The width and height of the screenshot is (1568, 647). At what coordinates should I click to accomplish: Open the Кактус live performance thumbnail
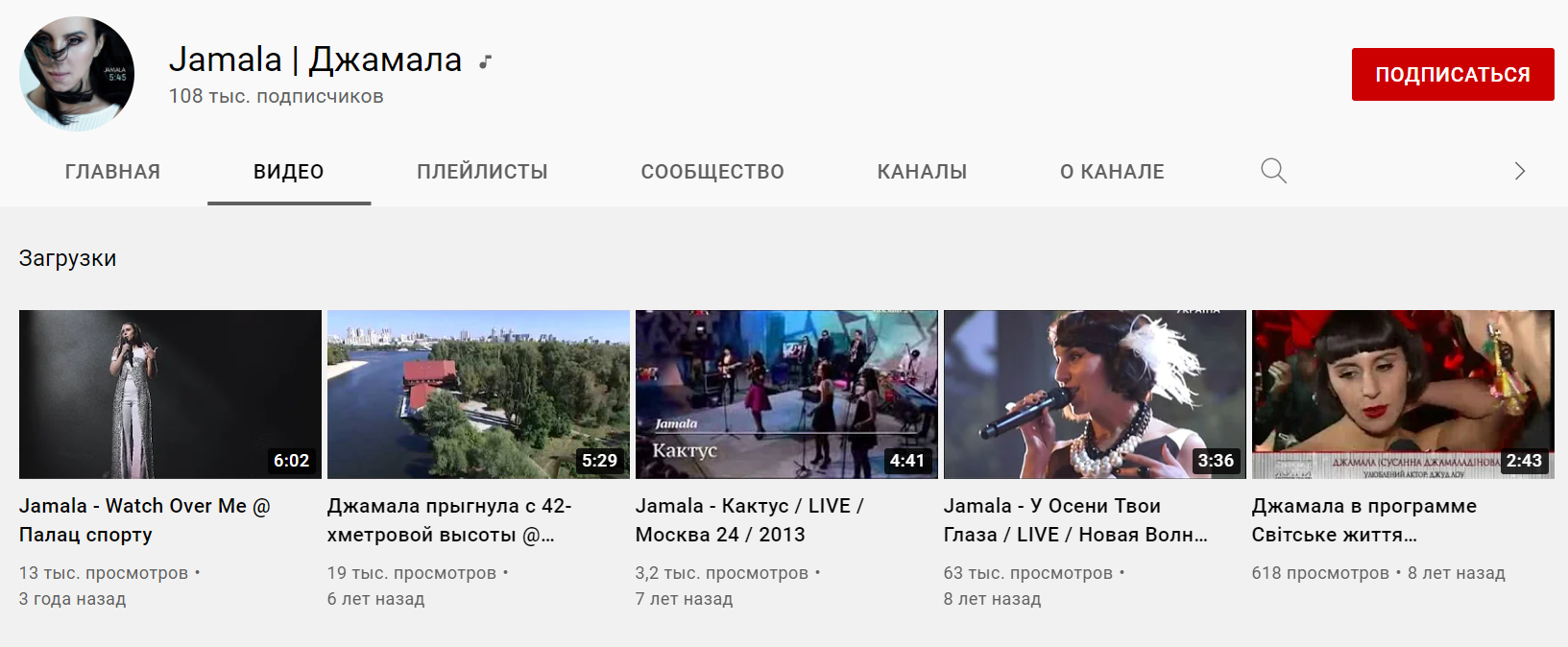786,395
